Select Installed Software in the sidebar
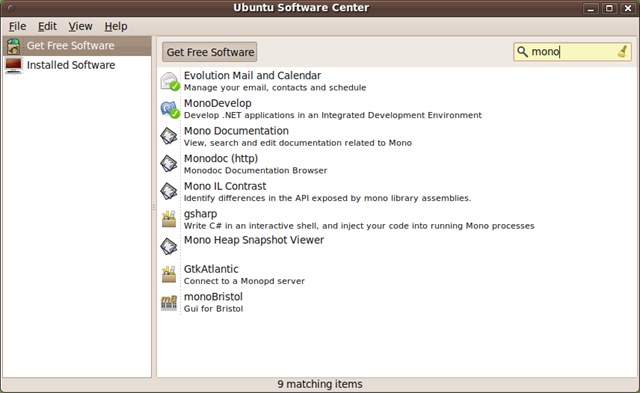This screenshot has width=640, height=393. [x=77, y=65]
